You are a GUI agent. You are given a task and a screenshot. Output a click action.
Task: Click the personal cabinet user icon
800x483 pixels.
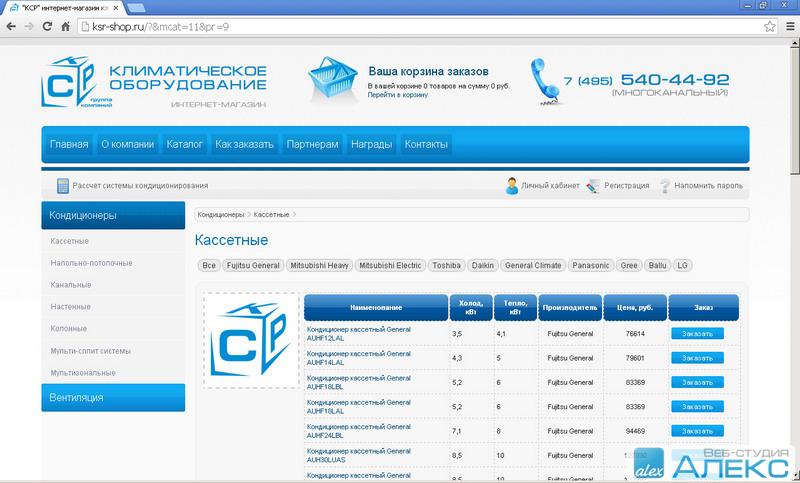coord(512,185)
